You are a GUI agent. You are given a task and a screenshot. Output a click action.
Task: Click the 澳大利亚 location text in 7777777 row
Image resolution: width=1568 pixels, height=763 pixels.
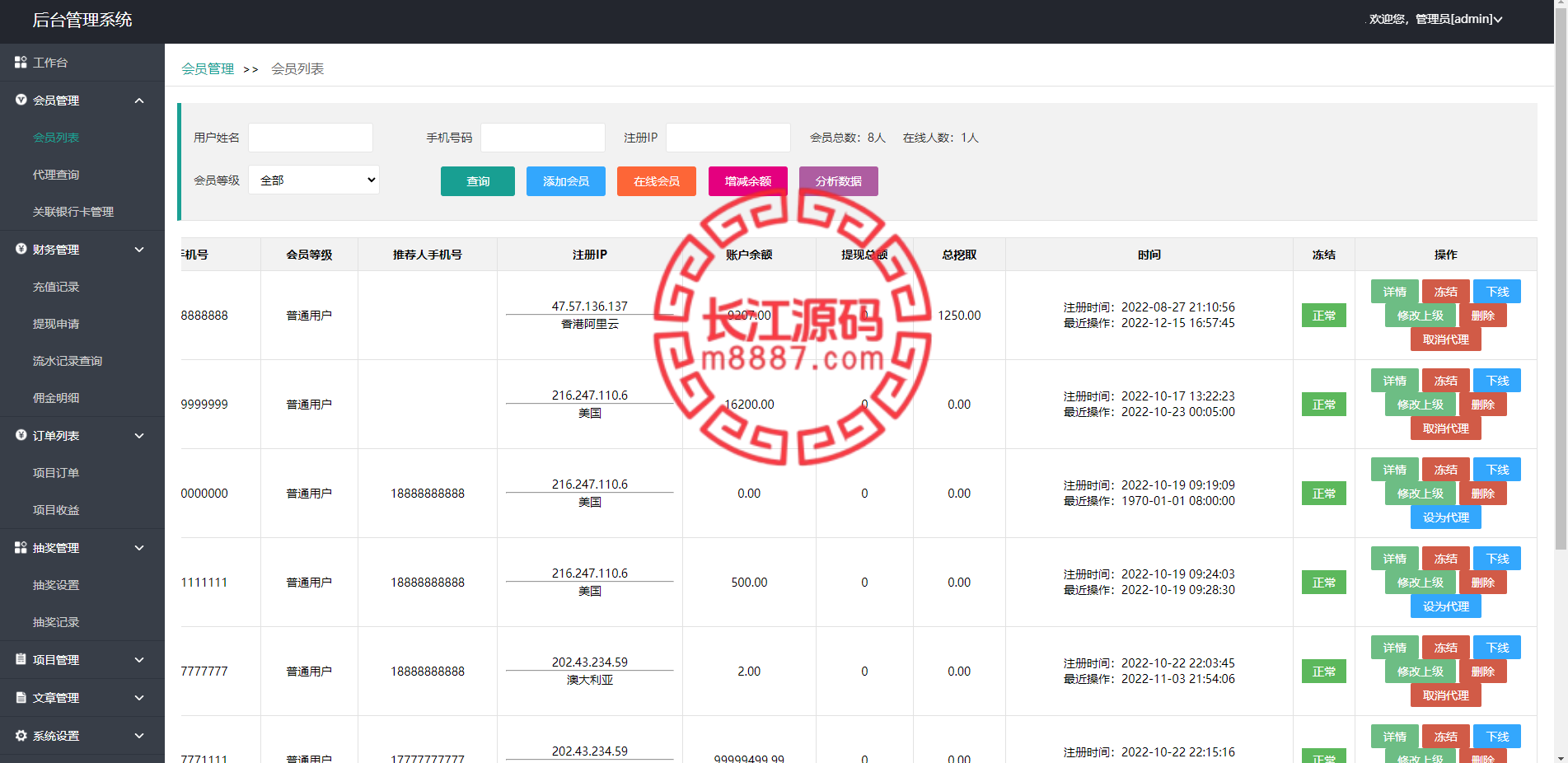click(590, 680)
